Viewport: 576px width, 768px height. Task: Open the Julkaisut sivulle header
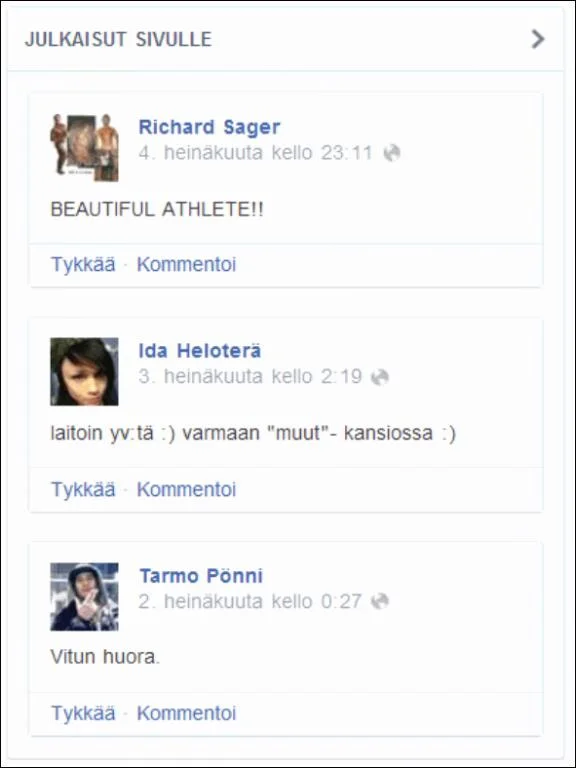[118, 39]
